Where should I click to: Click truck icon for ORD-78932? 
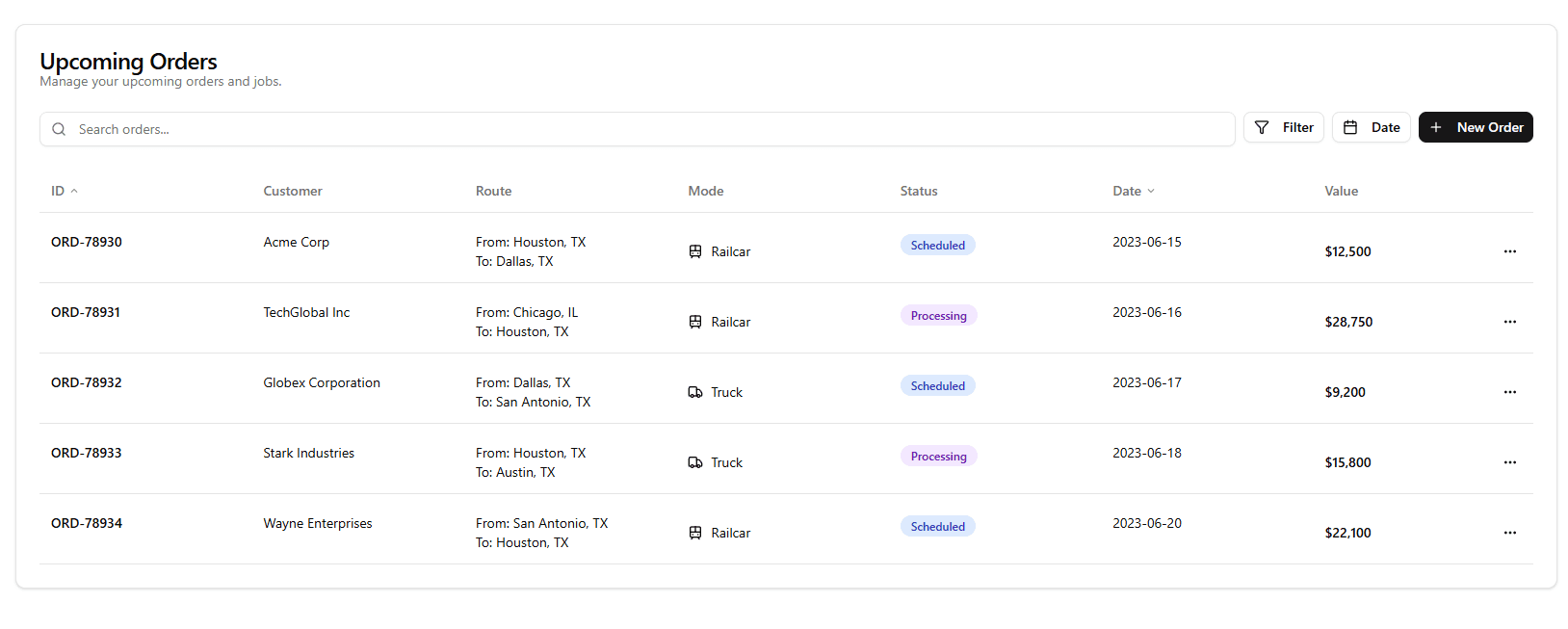[x=695, y=392]
